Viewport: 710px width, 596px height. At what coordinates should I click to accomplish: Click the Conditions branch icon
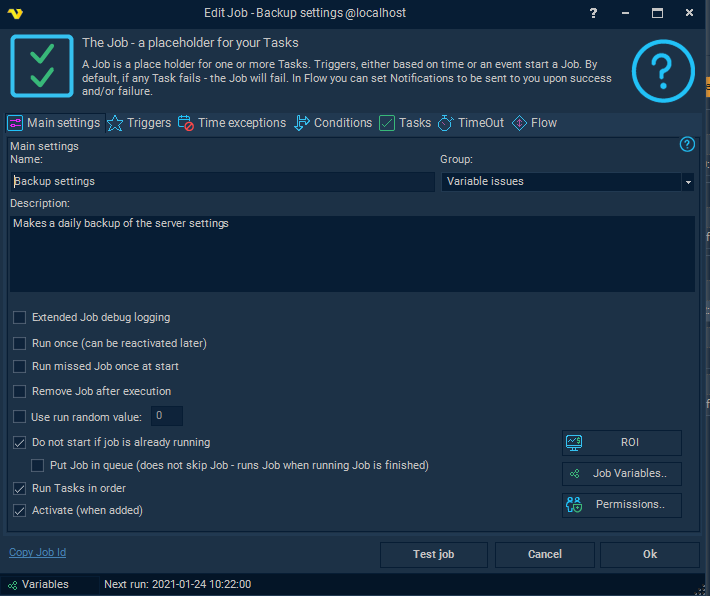(302, 123)
